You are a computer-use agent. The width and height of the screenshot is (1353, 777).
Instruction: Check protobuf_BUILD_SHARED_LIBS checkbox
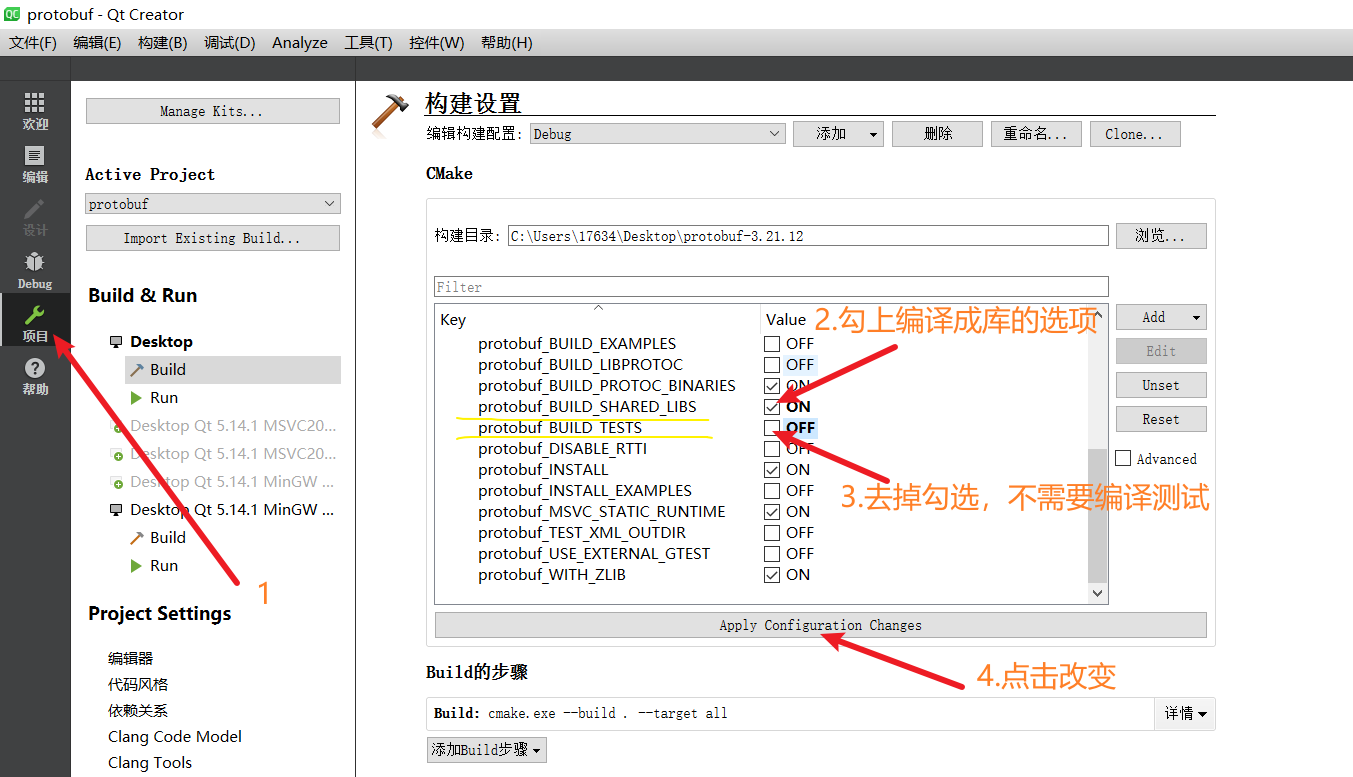point(772,407)
